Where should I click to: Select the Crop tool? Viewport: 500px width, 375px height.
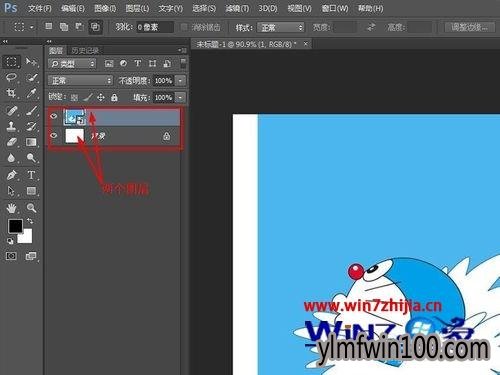tap(11, 93)
